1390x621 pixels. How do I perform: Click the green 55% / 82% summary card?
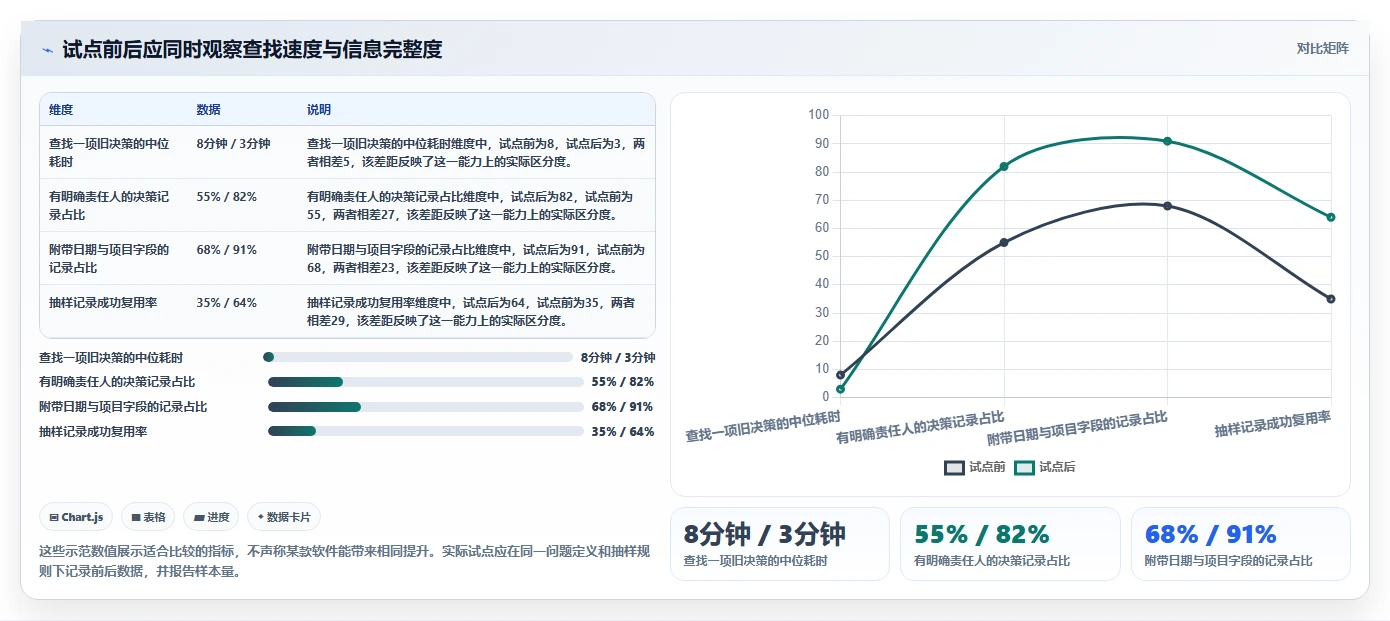[x=1010, y=544]
